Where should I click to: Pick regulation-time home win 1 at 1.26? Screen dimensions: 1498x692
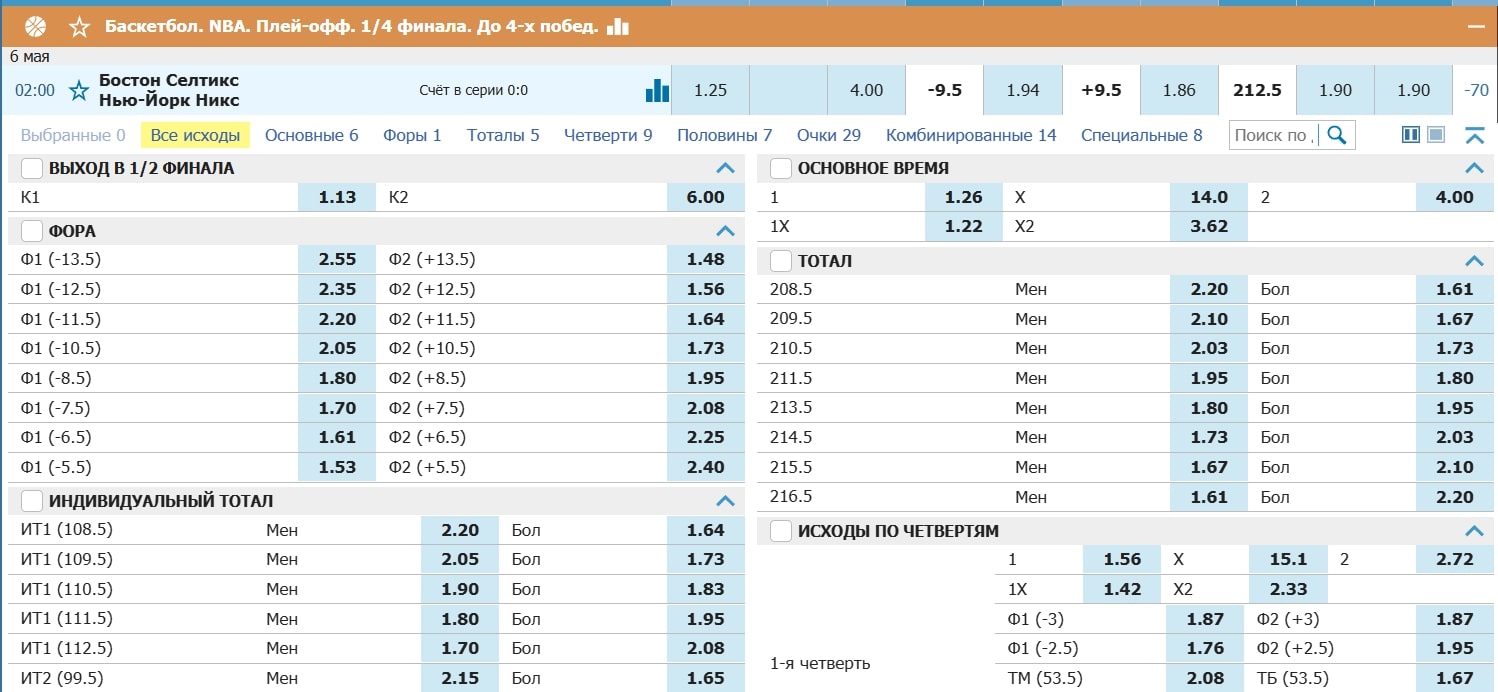(x=963, y=198)
